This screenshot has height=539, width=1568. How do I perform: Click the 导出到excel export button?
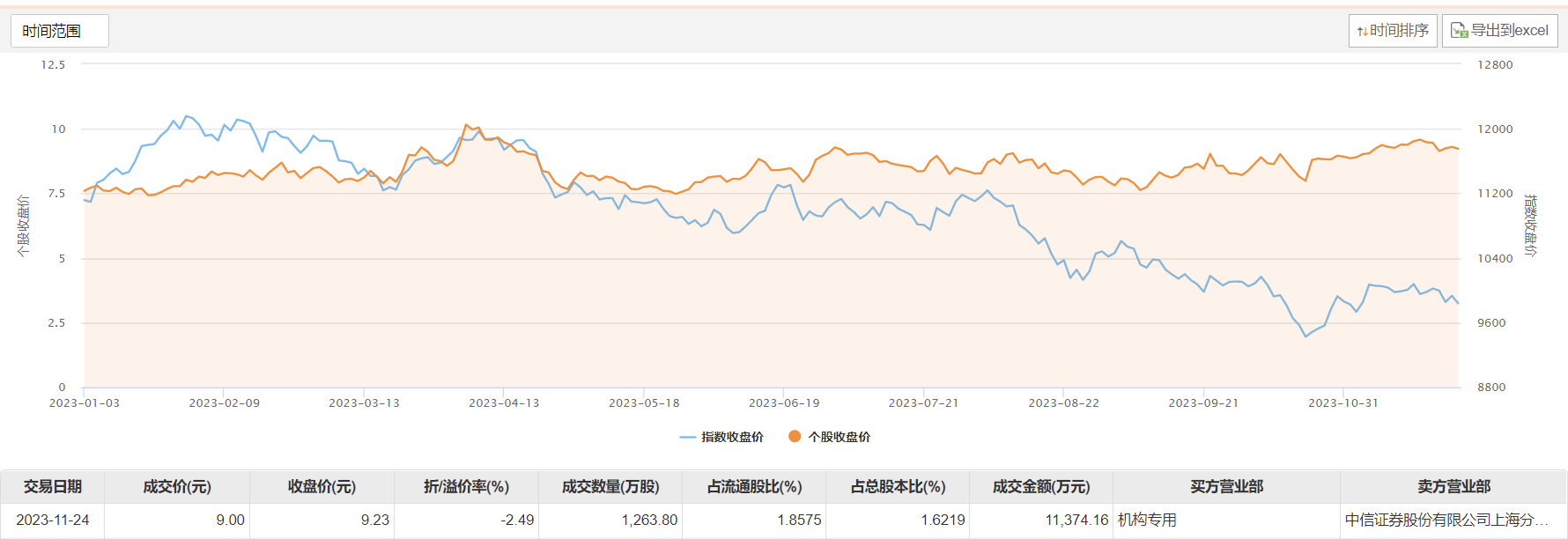pos(1499,31)
